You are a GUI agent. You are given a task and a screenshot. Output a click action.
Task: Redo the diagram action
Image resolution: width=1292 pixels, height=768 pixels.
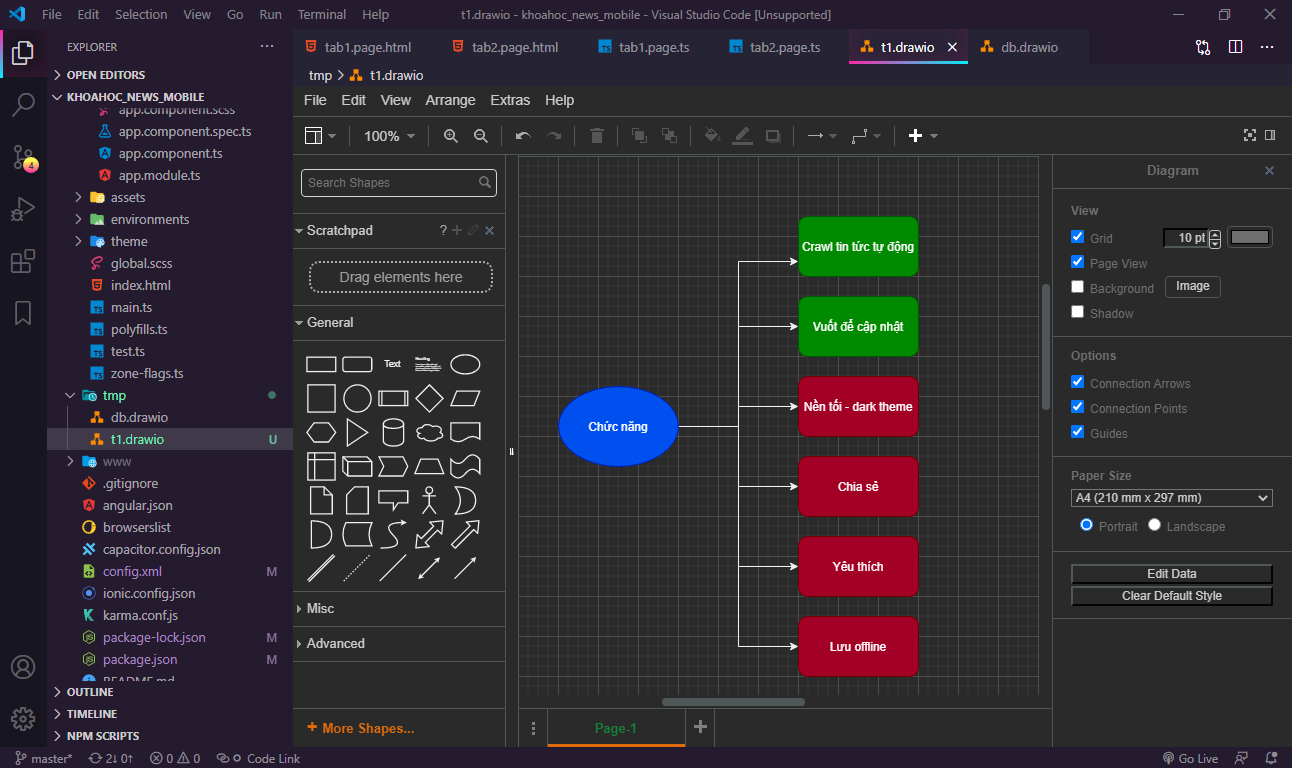pyautogui.click(x=553, y=136)
